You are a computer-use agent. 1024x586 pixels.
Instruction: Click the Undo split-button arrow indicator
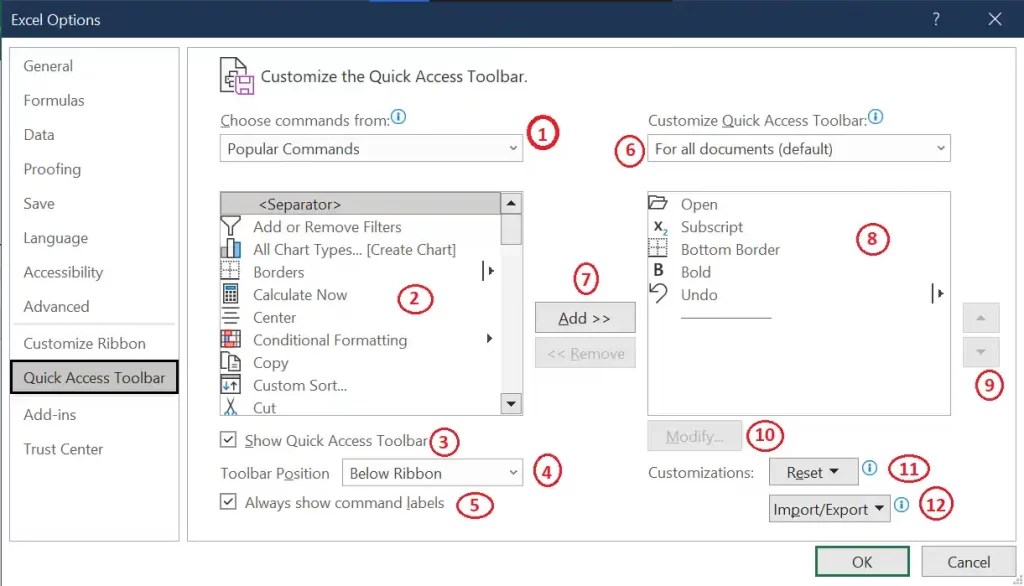pyautogui.click(x=937, y=293)
